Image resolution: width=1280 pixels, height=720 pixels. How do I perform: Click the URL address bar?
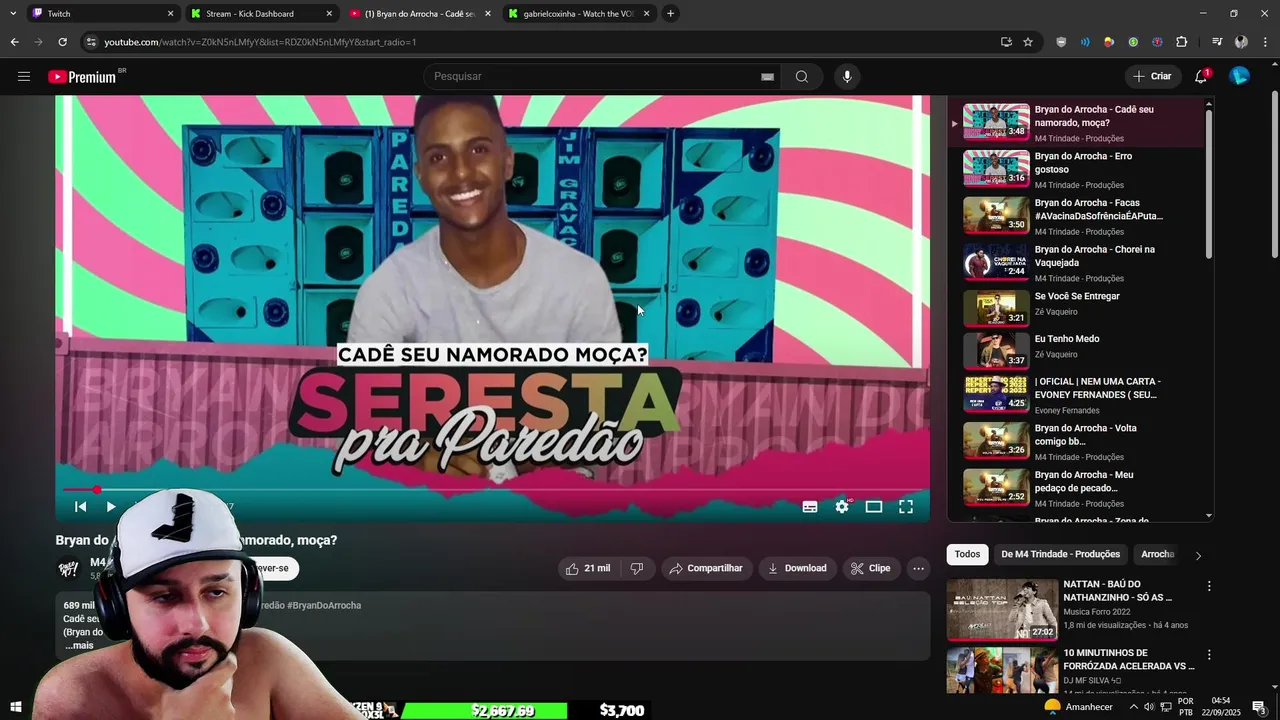click(540, 42)
